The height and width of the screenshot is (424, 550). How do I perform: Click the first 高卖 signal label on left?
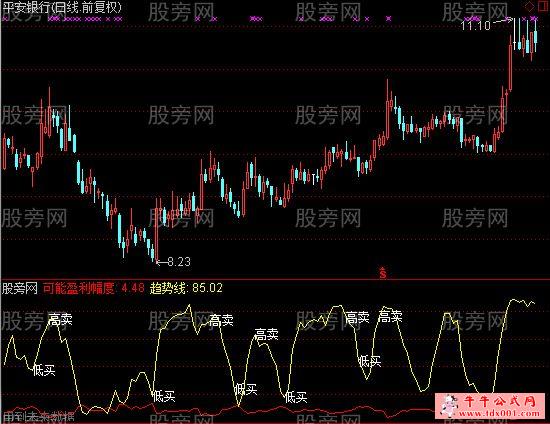click(60, 319)
